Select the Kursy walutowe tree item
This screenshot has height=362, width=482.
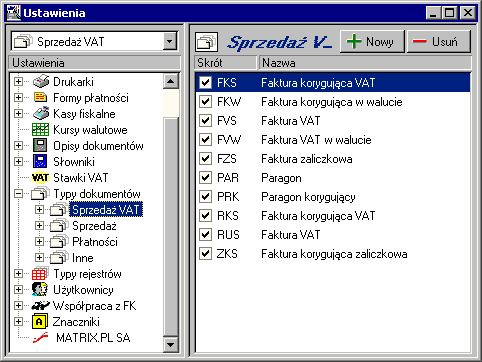tap(90, 130)
